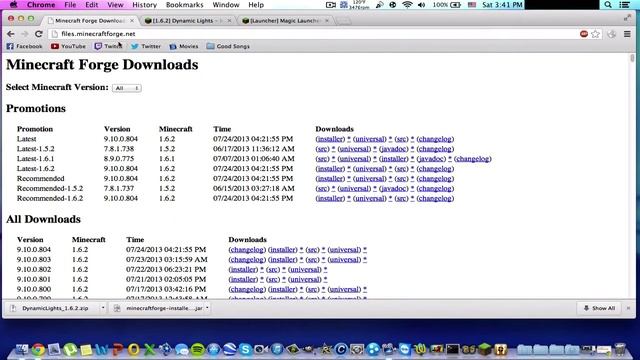Open Minecraft grass block icon in Dock
Screen dimensions: 640x360
click(484, 349)
